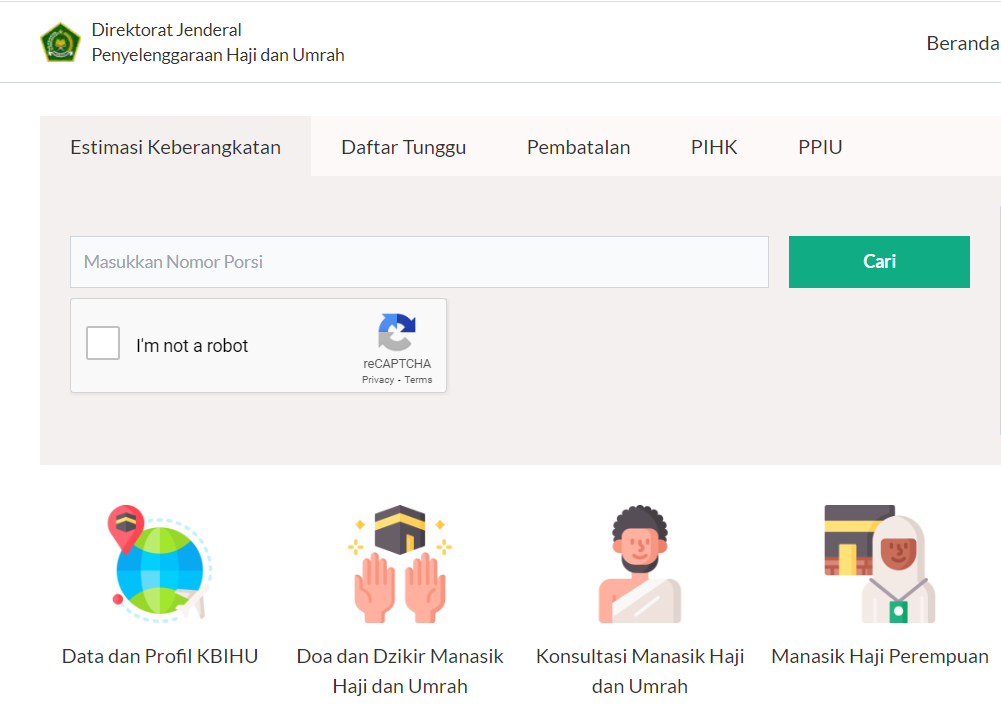
Task: Open Doa dan Dzikir Manasik Haji dan Umrah link
Action: [400, 671]
